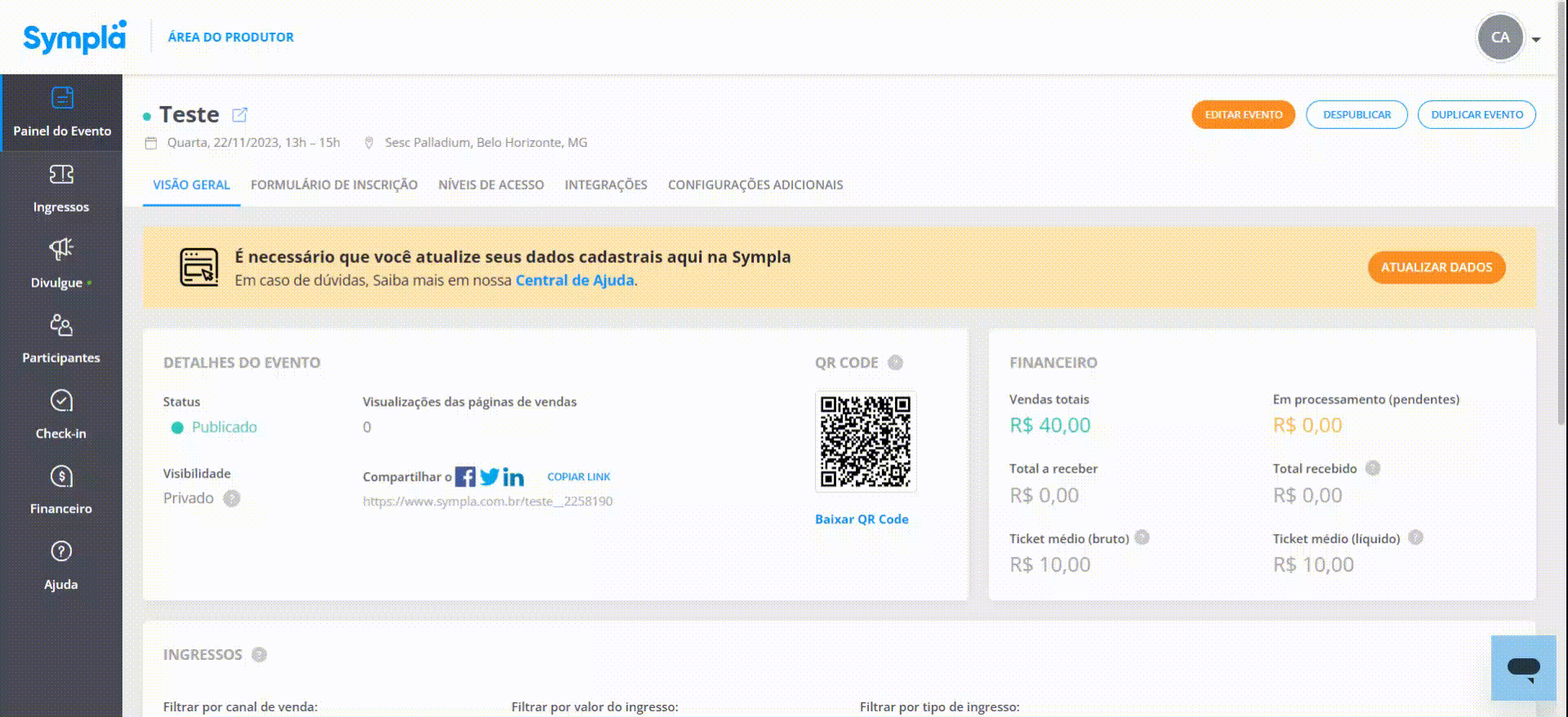Open the Check-in section

61,415
